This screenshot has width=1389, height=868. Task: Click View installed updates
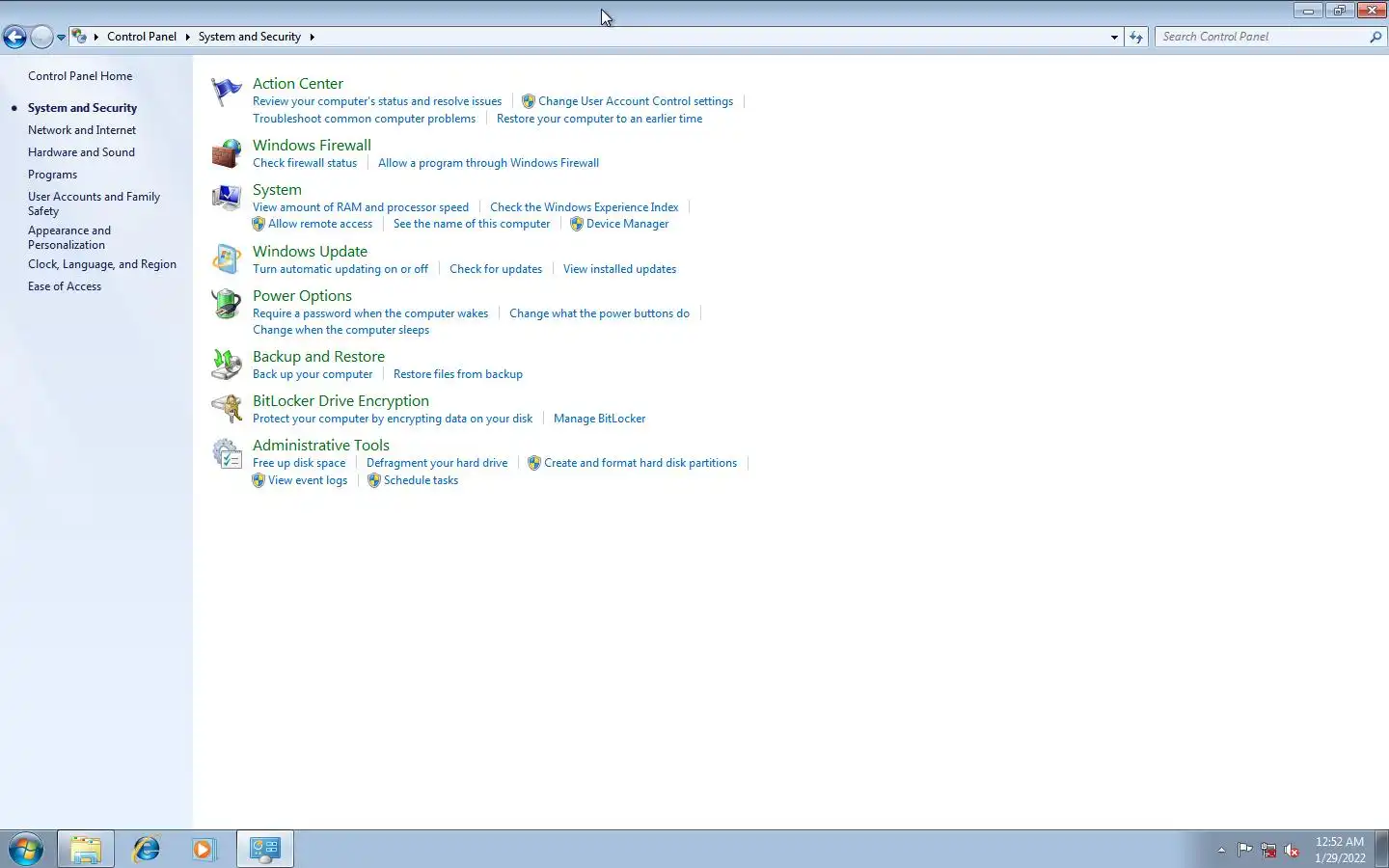coord(619,269)
